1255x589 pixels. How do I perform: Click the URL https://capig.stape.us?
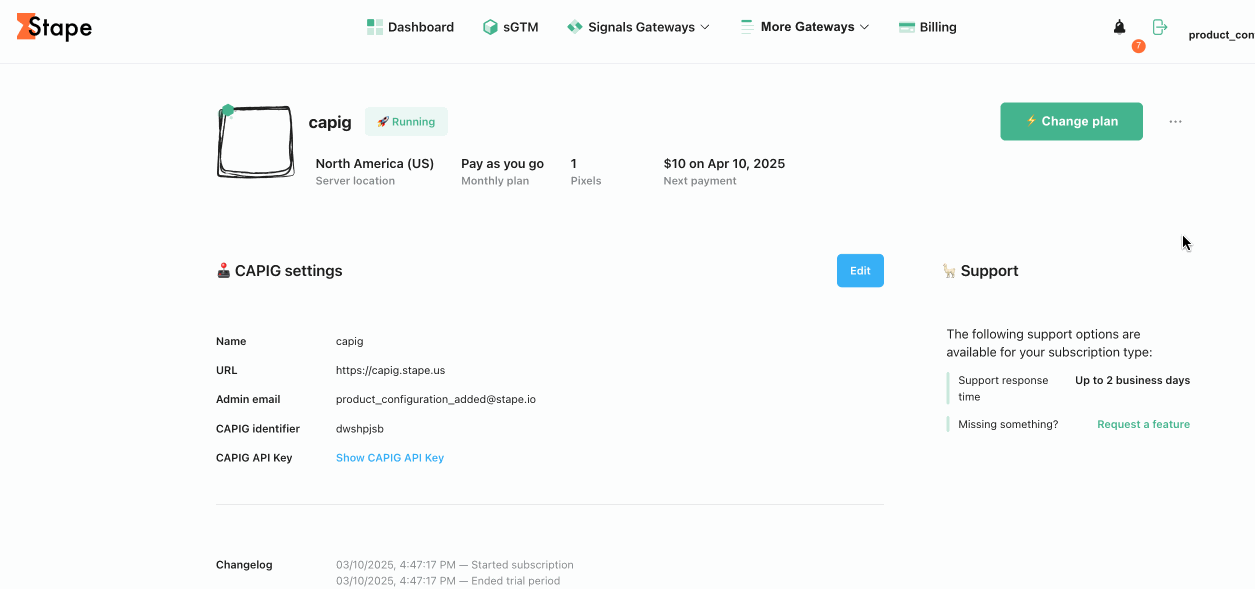(391, 370)
